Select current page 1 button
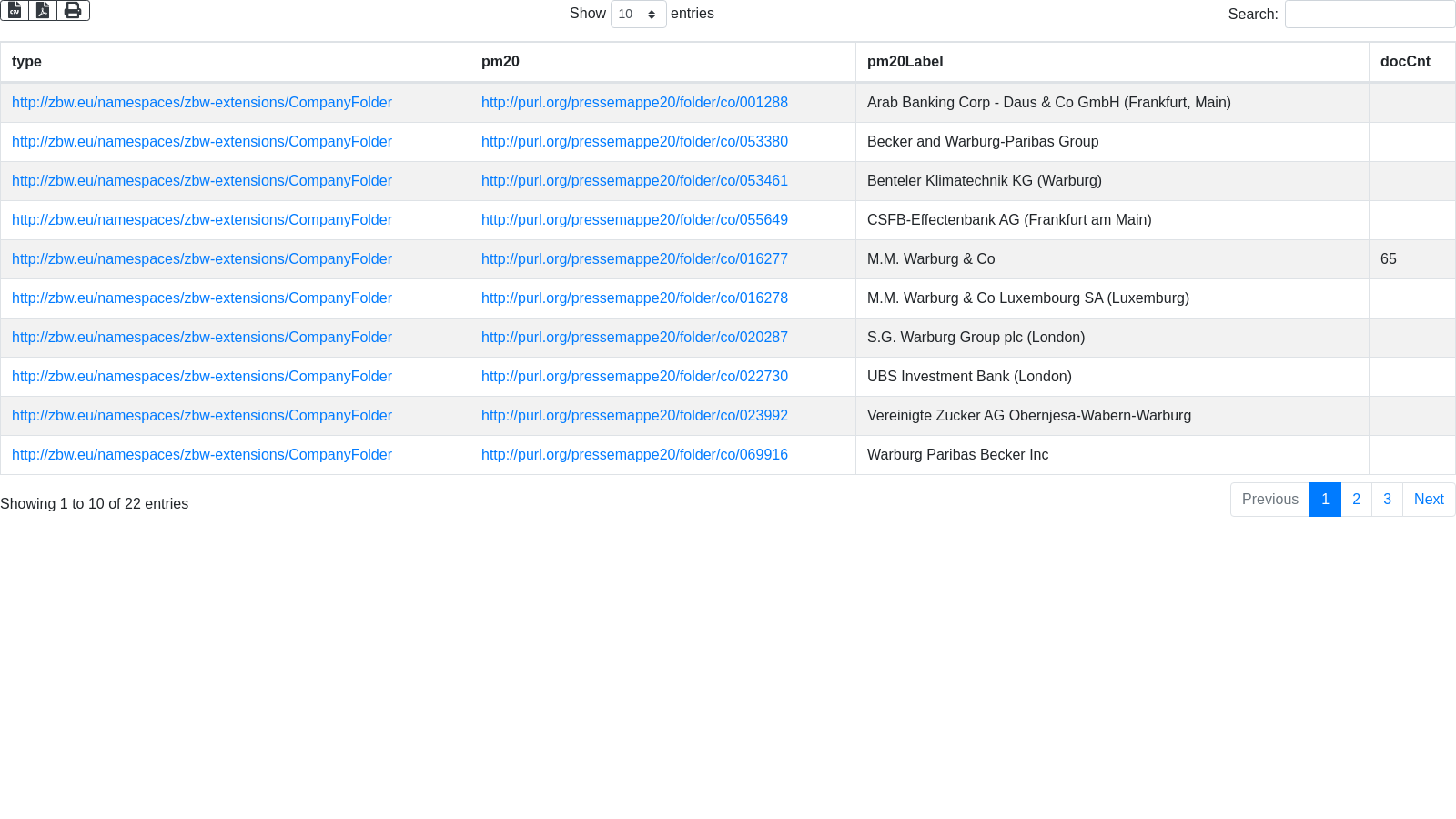Image resolution: width=1456 pixels, height=819 pixels. click(x=1325, y=500)
